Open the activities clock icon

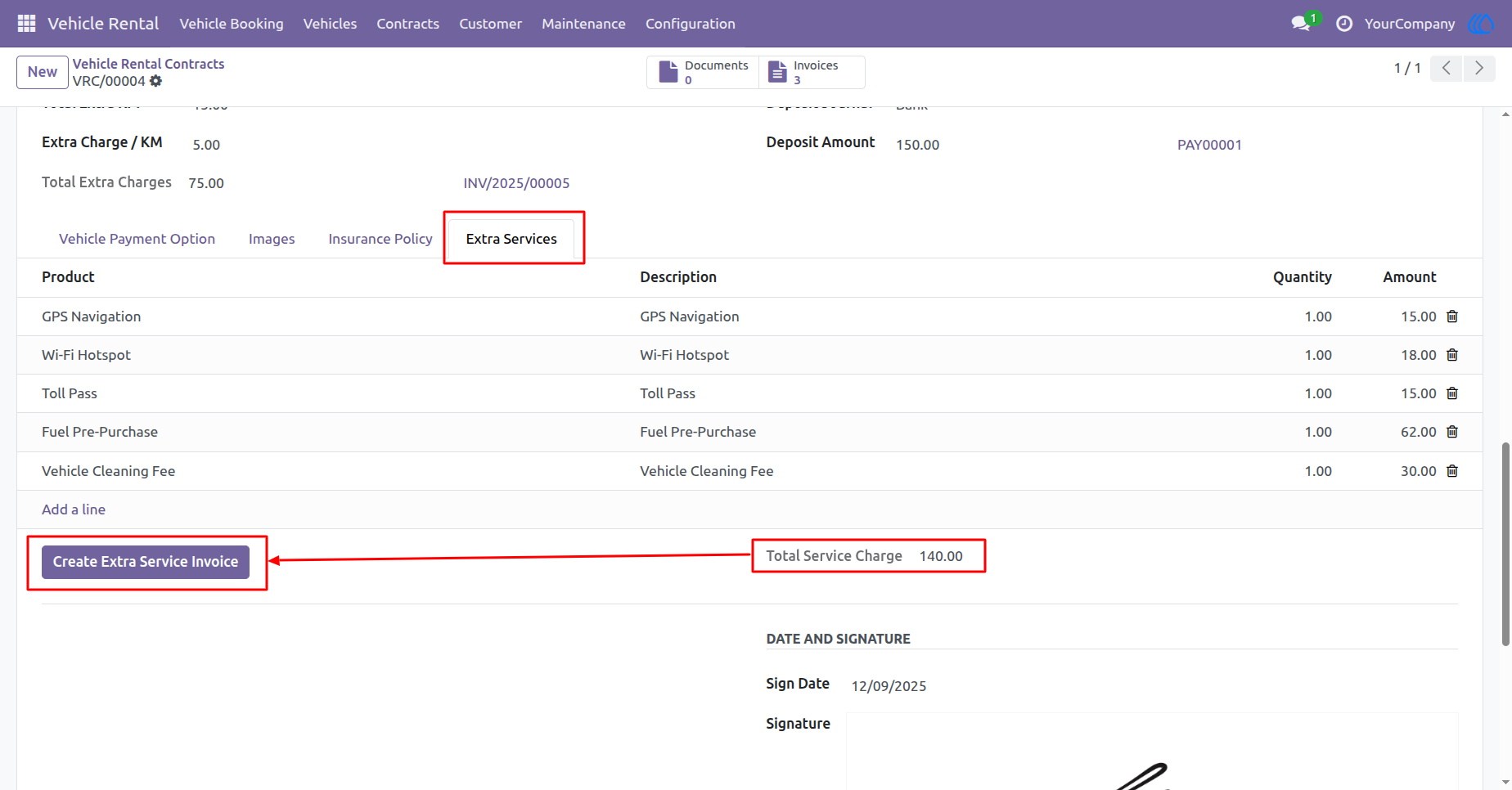[x=1344, y=24]
